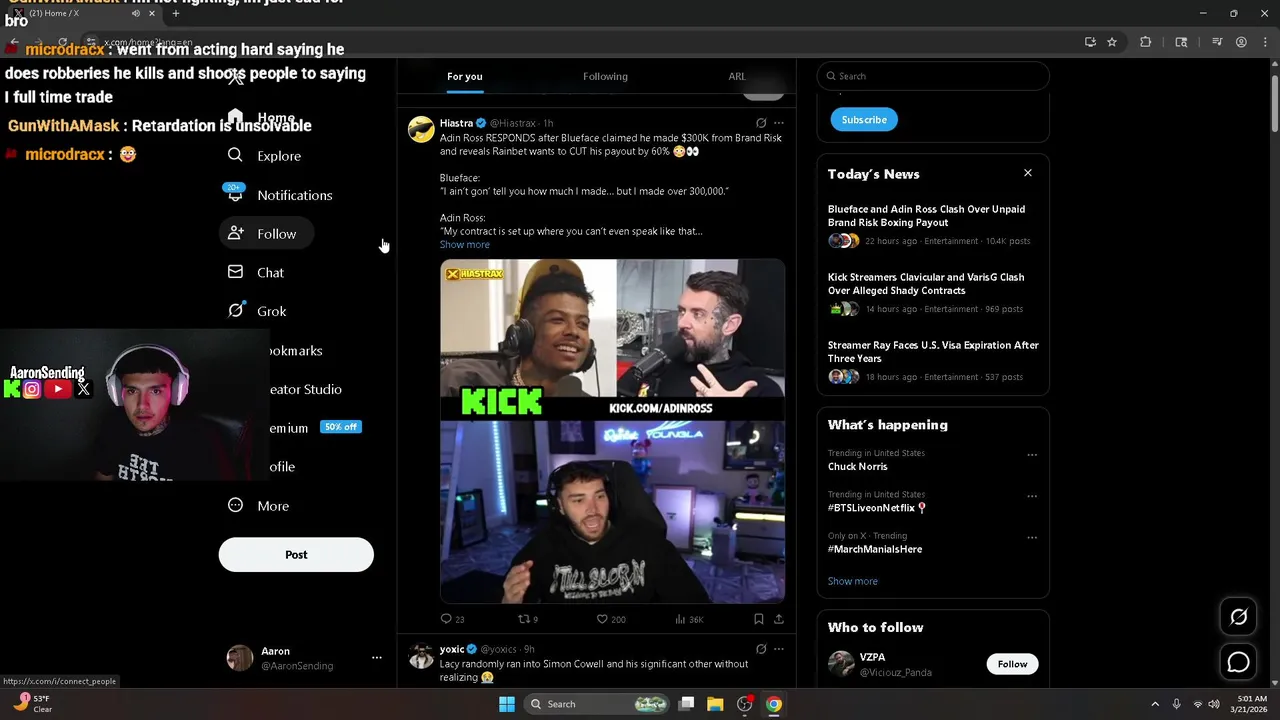Open the Chrome profile avatar icon
Screen dimensions: 1280x720
(1241, 42)
